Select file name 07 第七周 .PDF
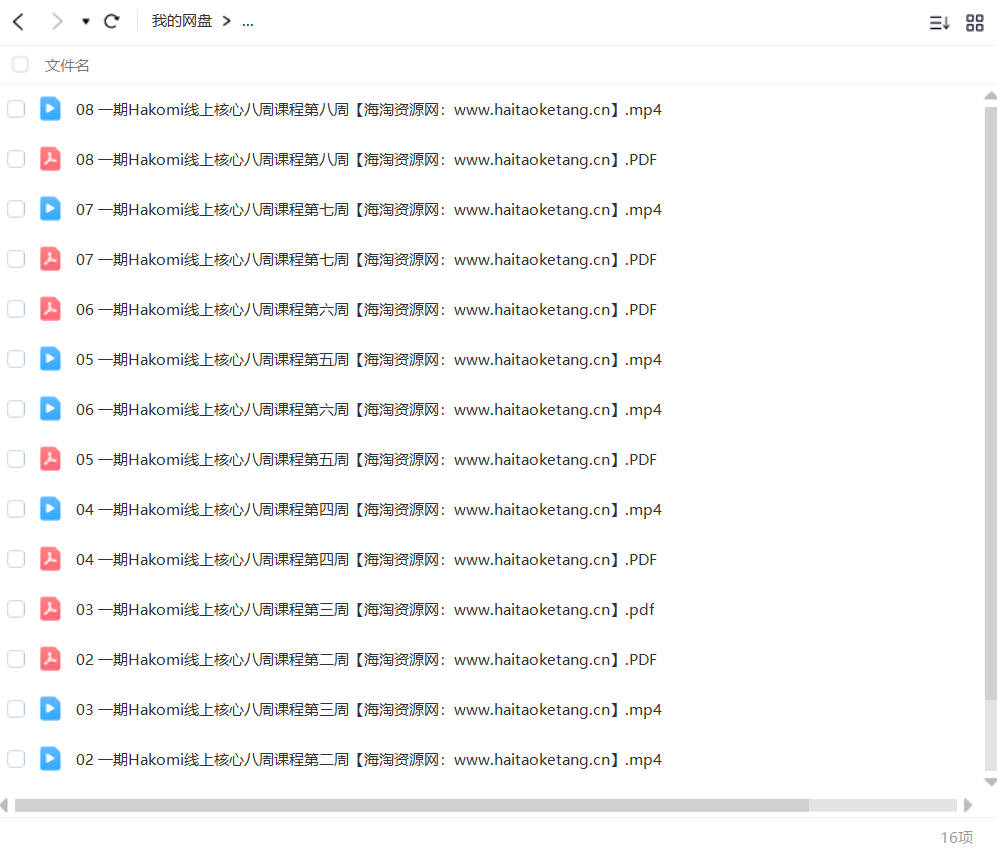Screen dimensions: 997x854 coord(366,259)
